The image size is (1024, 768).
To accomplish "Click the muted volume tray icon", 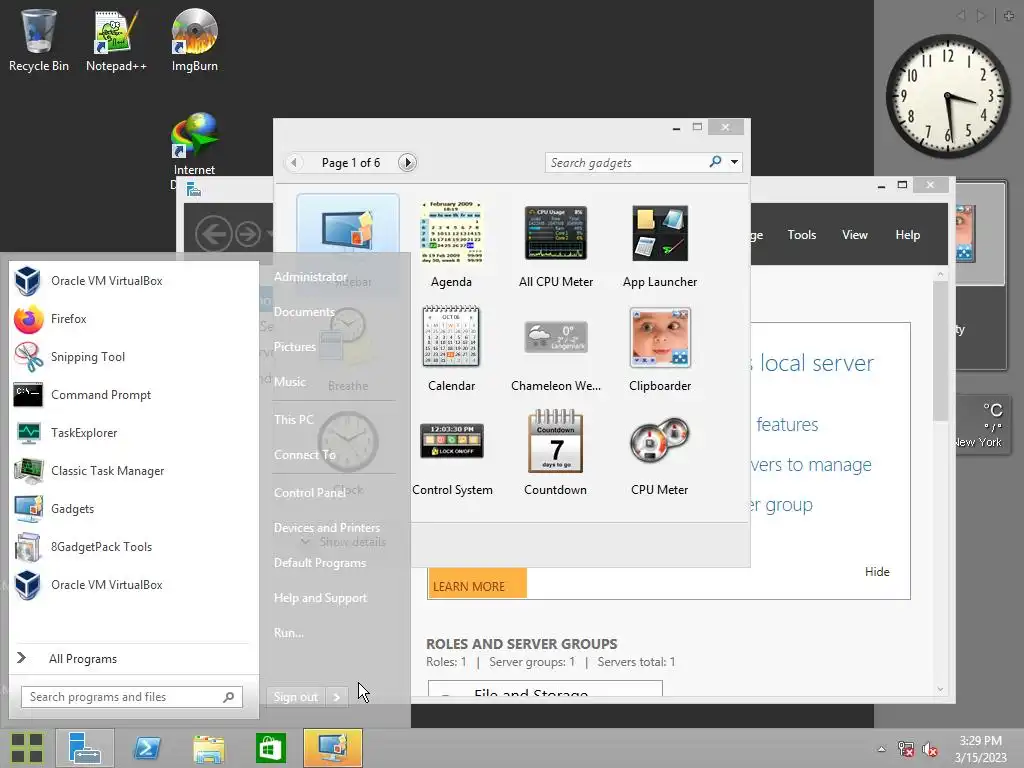I will coord(930,750).
